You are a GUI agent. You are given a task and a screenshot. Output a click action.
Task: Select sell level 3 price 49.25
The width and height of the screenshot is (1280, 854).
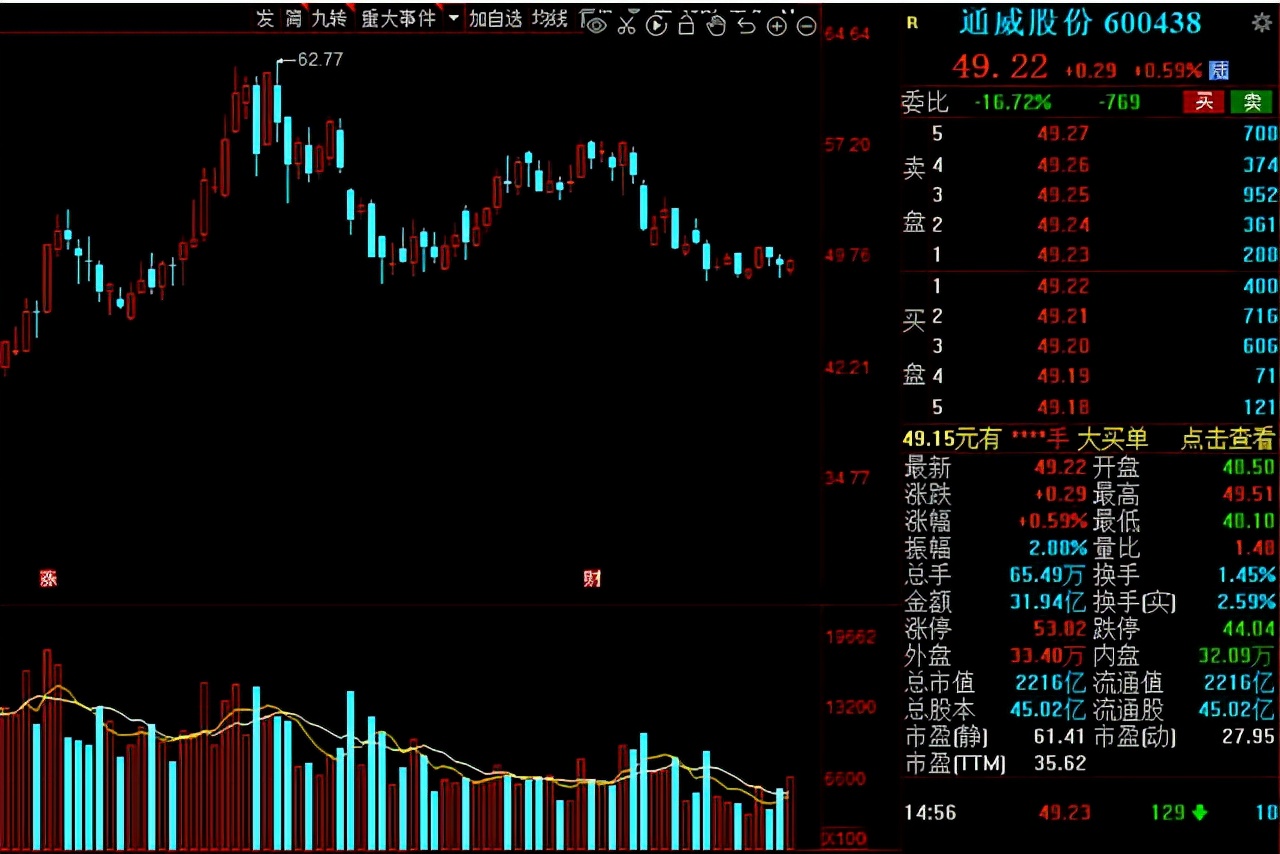(1062, 195)
